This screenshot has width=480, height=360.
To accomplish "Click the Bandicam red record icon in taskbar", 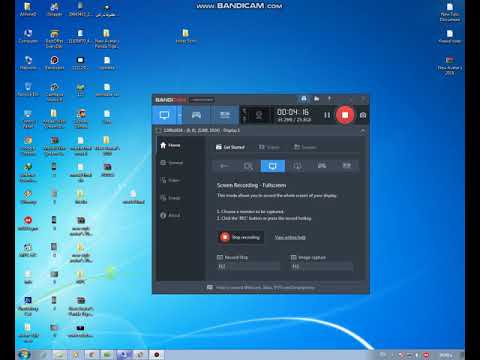I will (x=156, y=355).
